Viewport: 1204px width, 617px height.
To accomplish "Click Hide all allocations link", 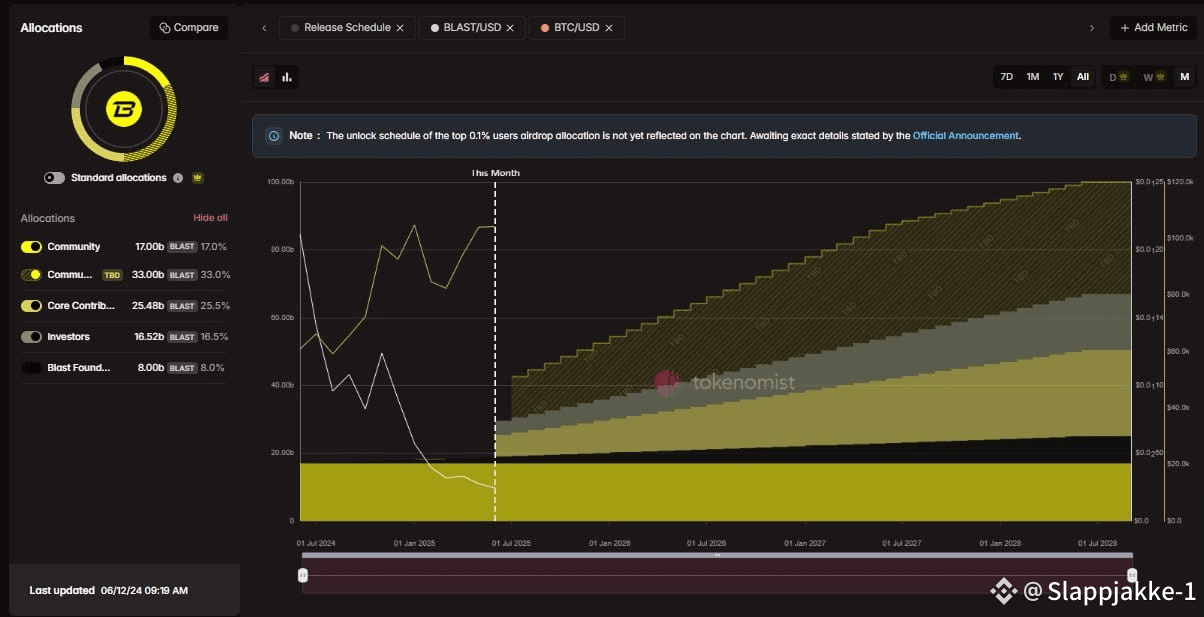I will 210,218.
